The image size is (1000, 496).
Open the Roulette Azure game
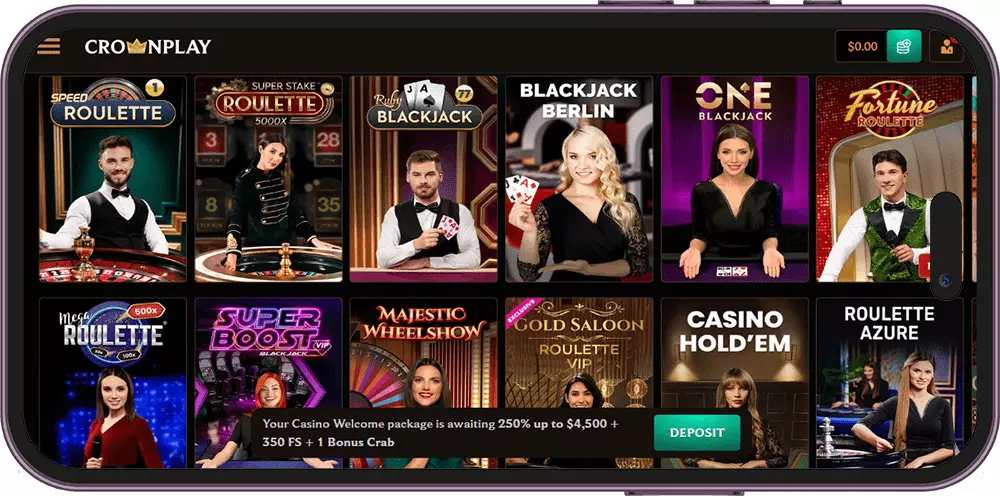[890, 383]
